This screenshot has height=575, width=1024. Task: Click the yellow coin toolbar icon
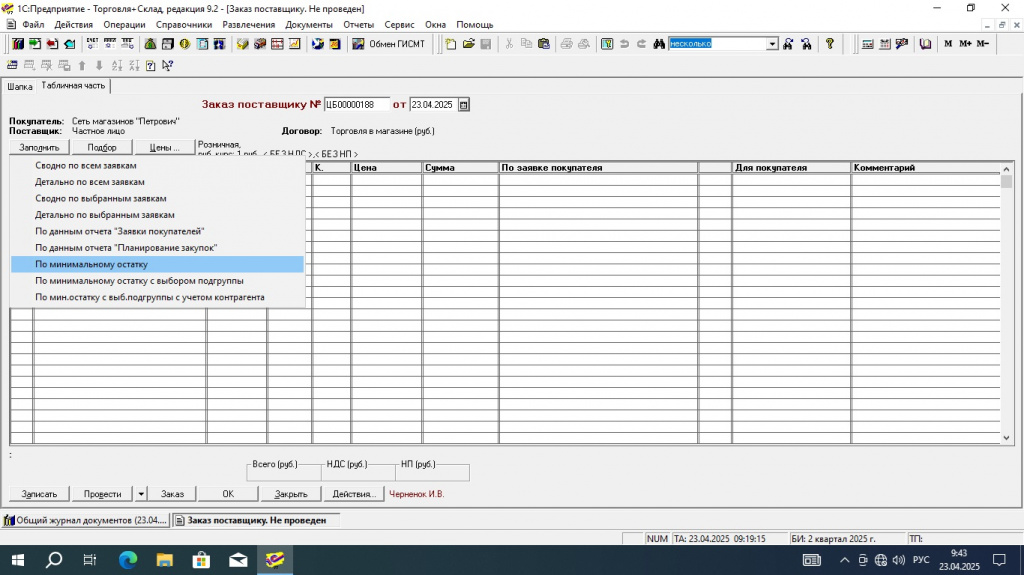tap(185, 44)
